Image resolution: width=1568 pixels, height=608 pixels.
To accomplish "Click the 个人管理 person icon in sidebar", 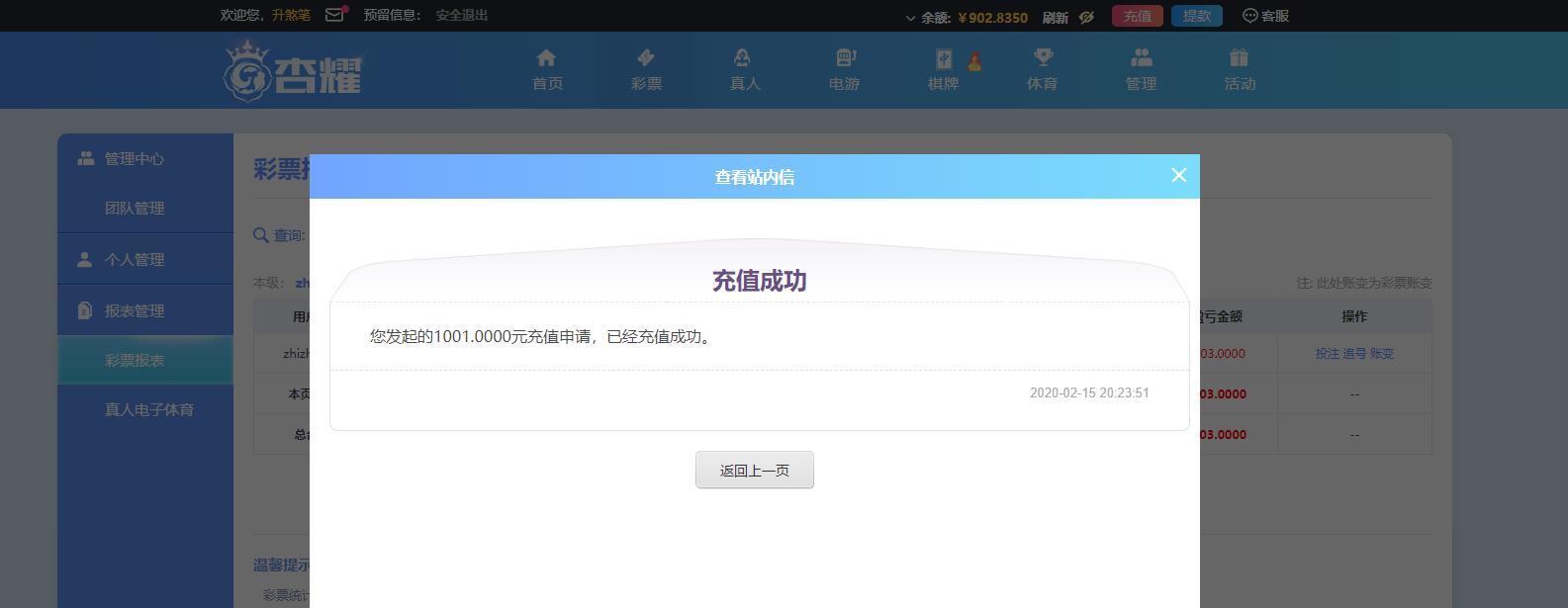I will (x=85, y=259).
